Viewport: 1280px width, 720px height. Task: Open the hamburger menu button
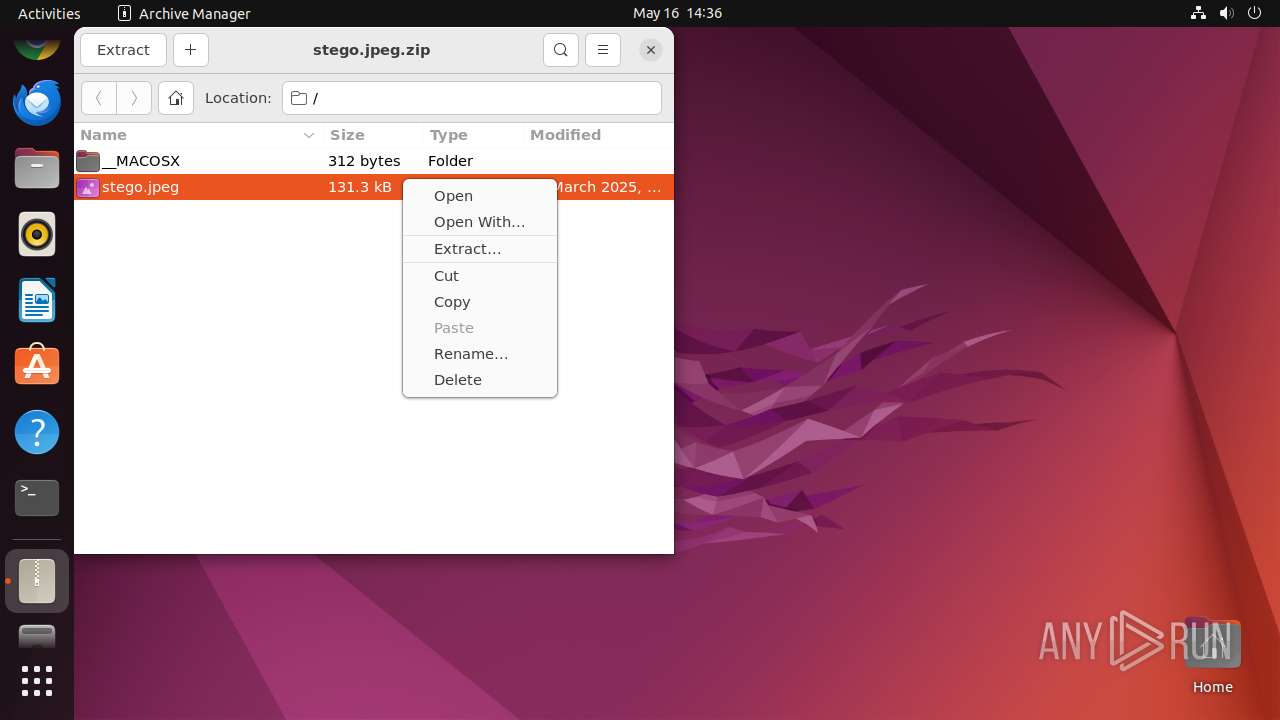point(602,50)
